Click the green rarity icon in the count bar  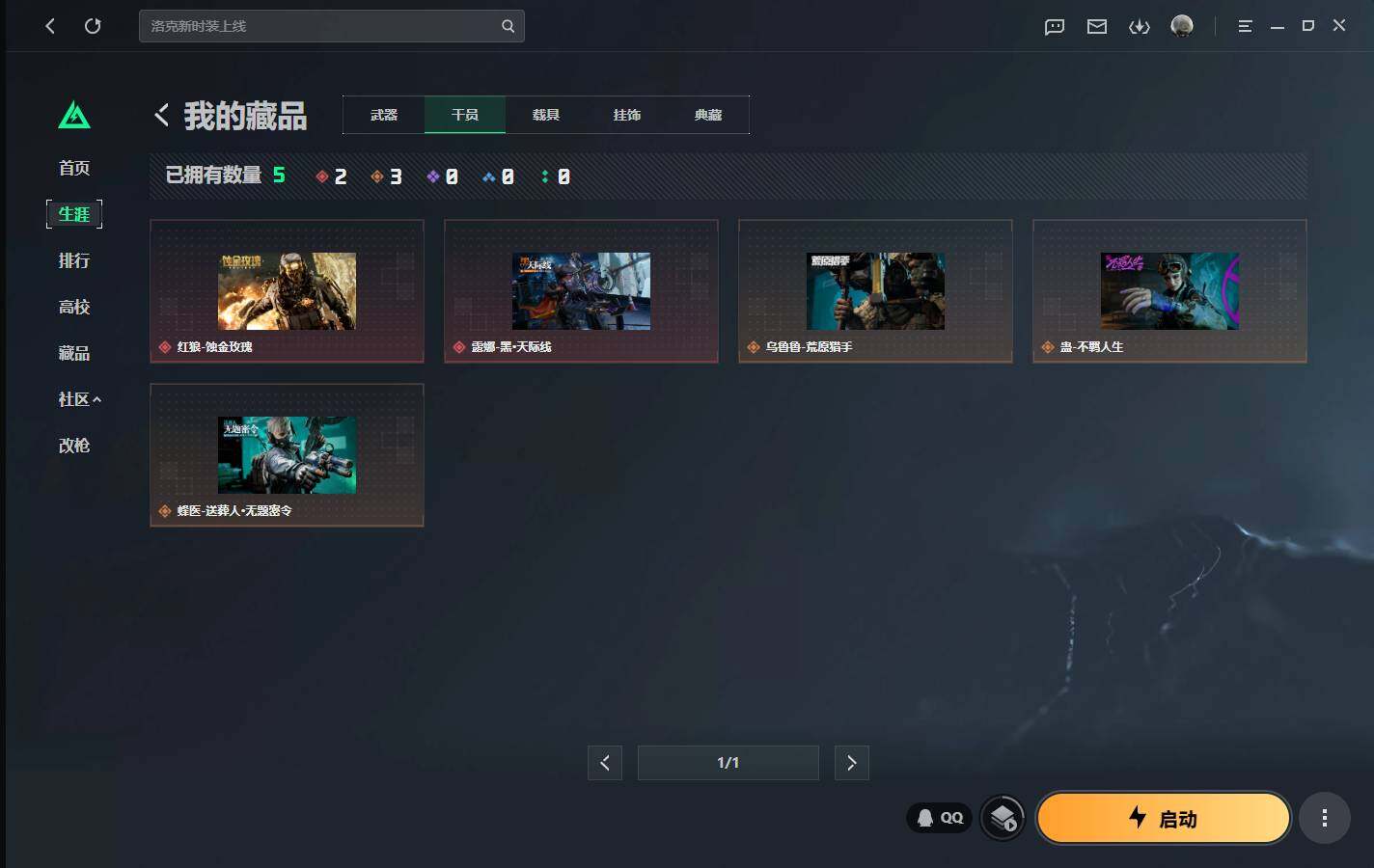pos(545,176)
